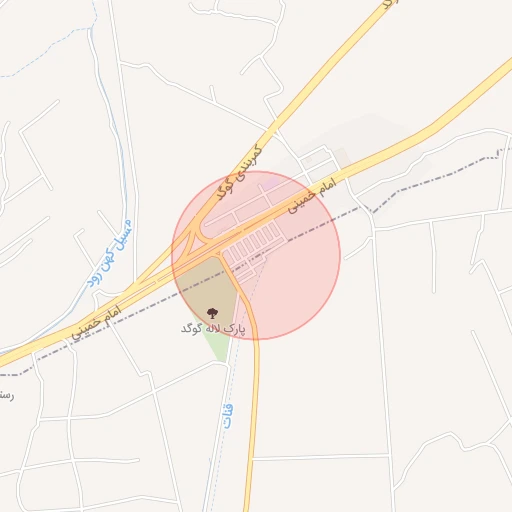Click the tree icon of Laleh Park
The width and height of the screenshot is (512, 512).
(x=212, y=313)
